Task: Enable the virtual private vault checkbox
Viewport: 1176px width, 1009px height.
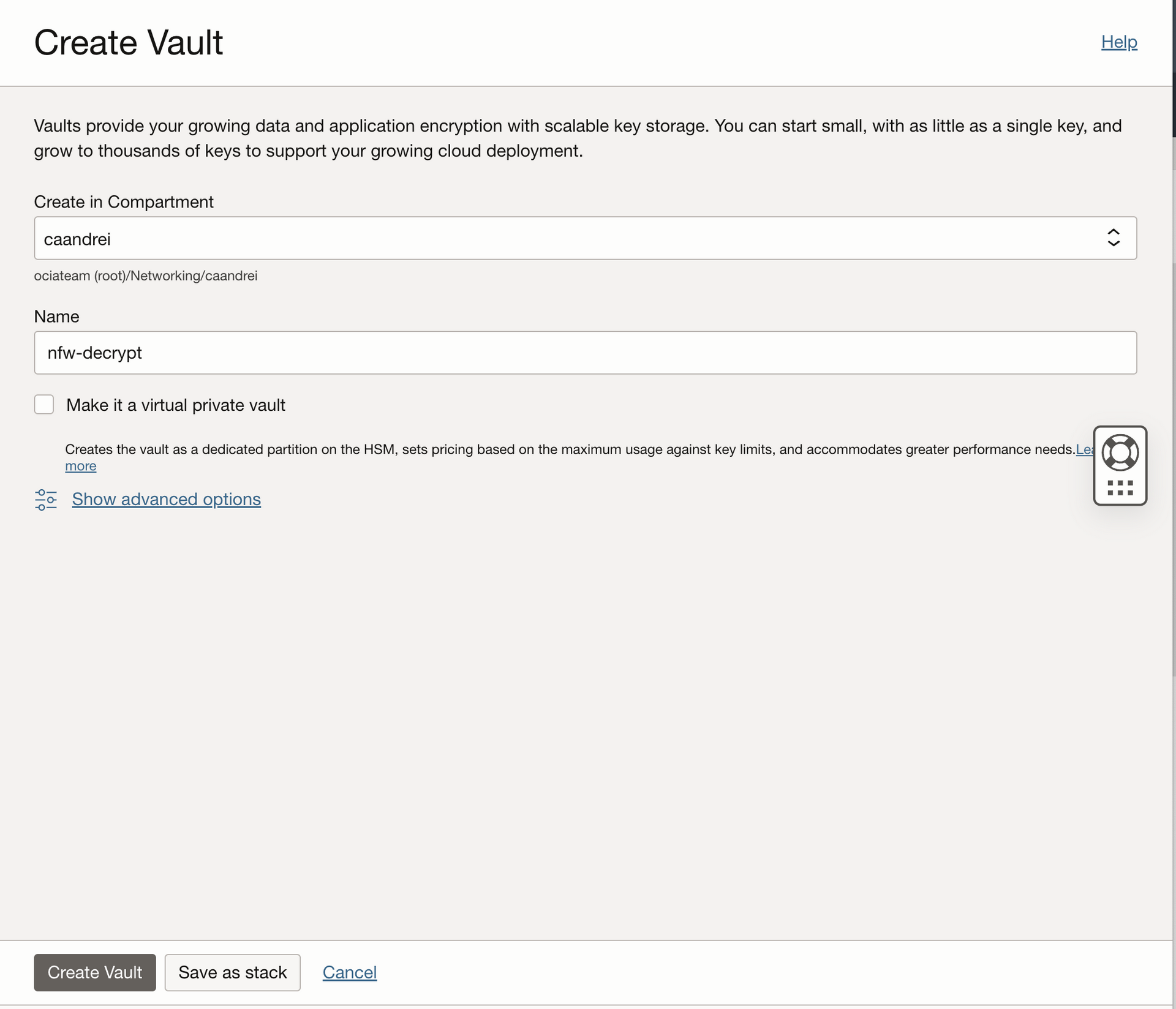Action: point(44,405)
